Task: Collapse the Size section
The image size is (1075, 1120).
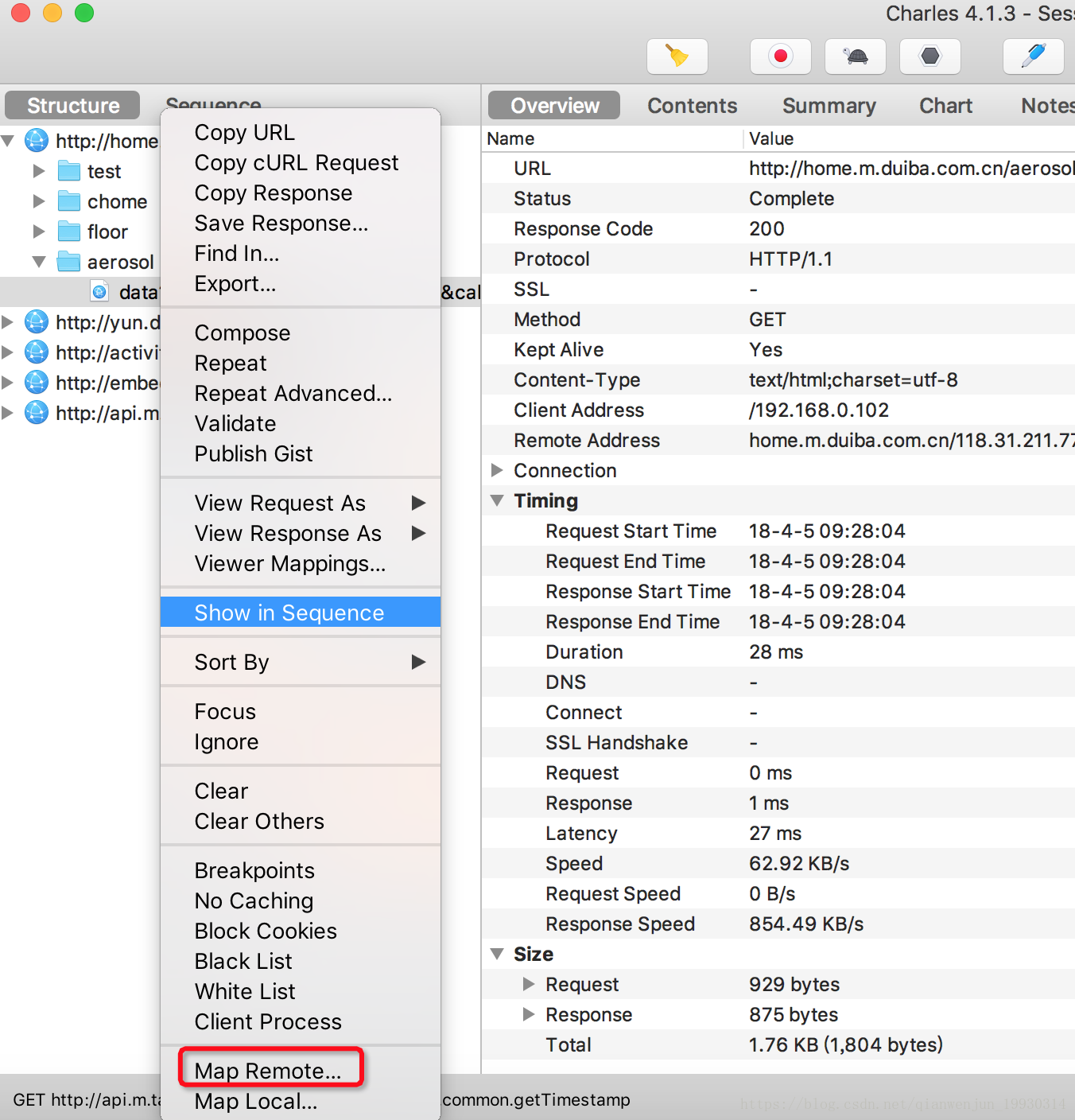Action: tap(497, 954)
